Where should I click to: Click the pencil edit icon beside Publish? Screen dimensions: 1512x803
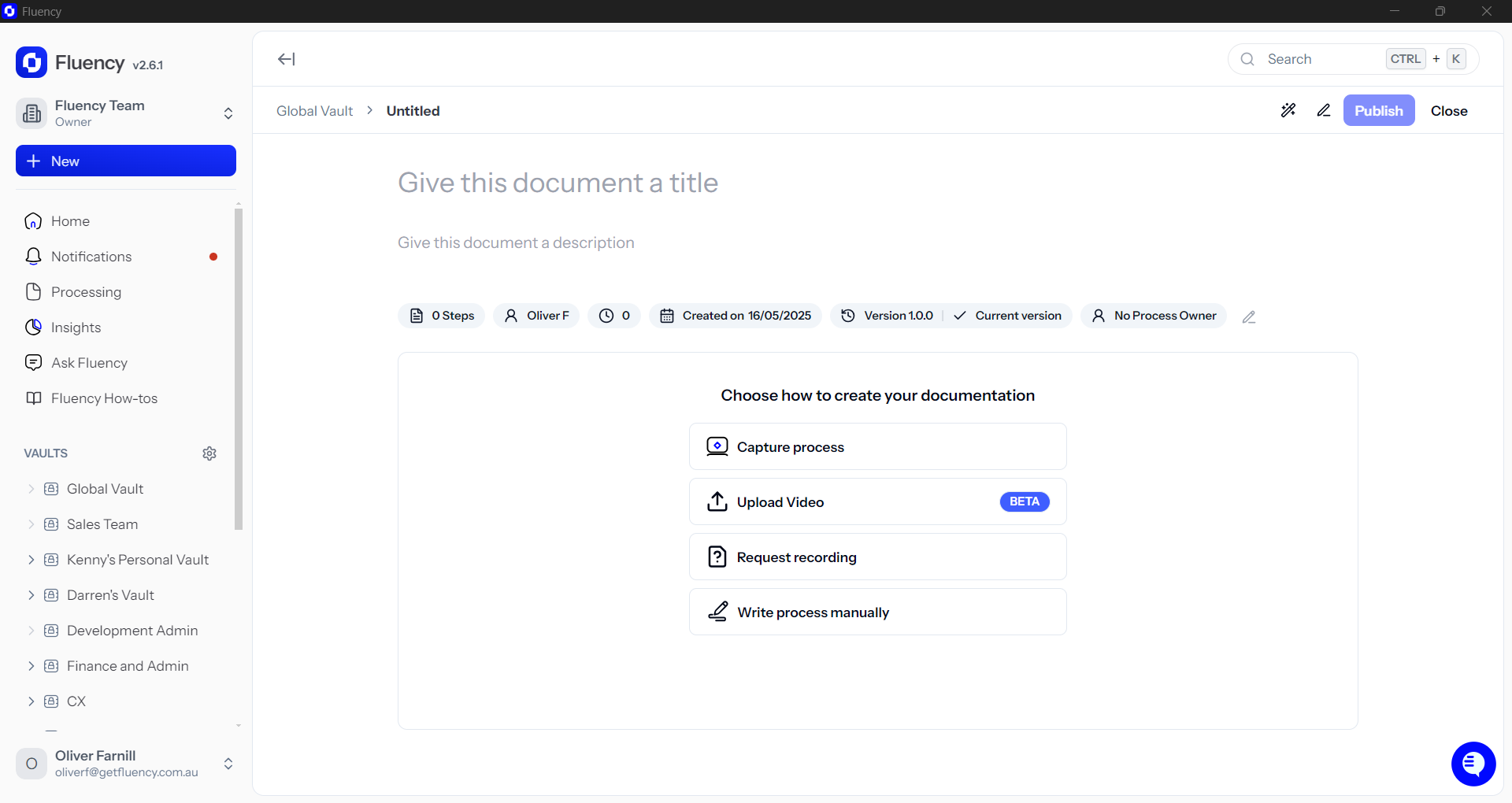[1324, 110]
